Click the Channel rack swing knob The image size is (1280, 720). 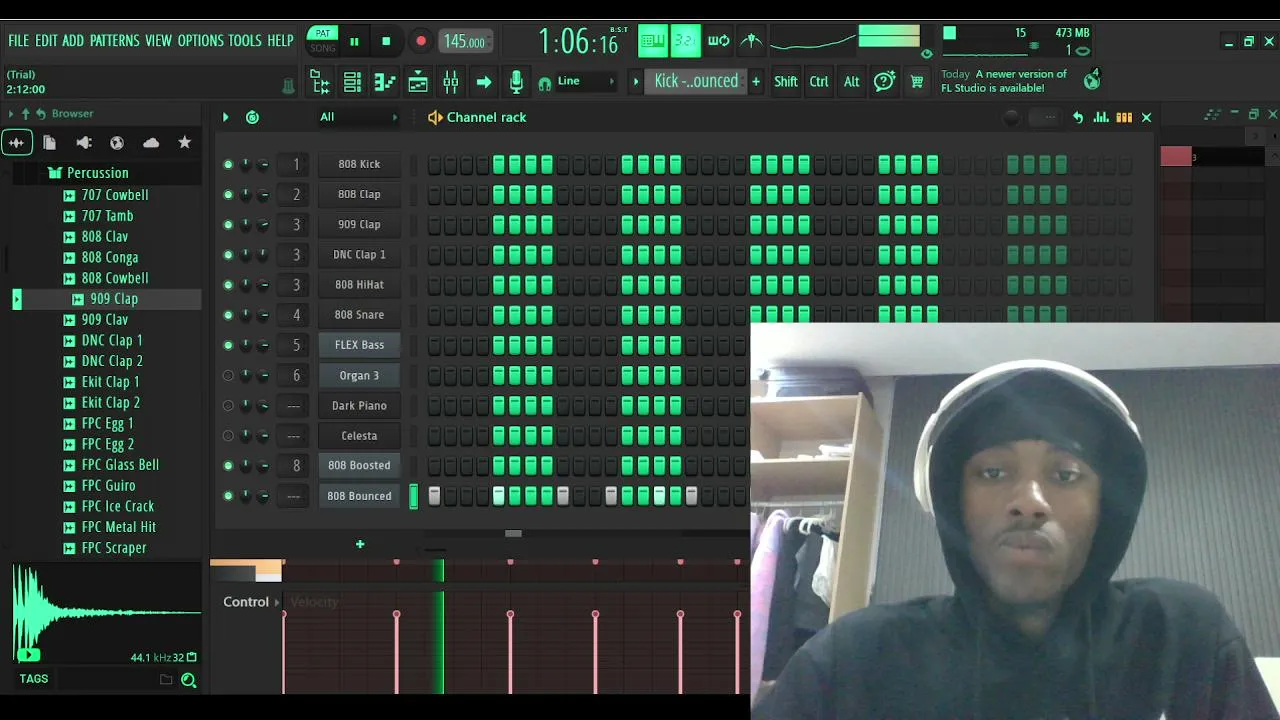click(x=1012, y=117)
